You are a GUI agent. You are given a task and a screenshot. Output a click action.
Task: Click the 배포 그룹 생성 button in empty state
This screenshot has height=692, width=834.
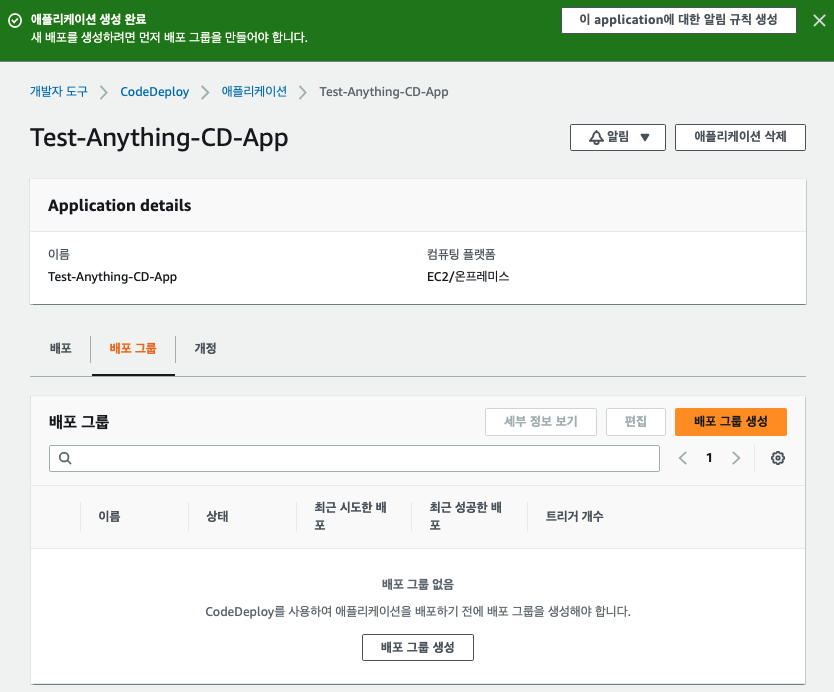(418, 647)
